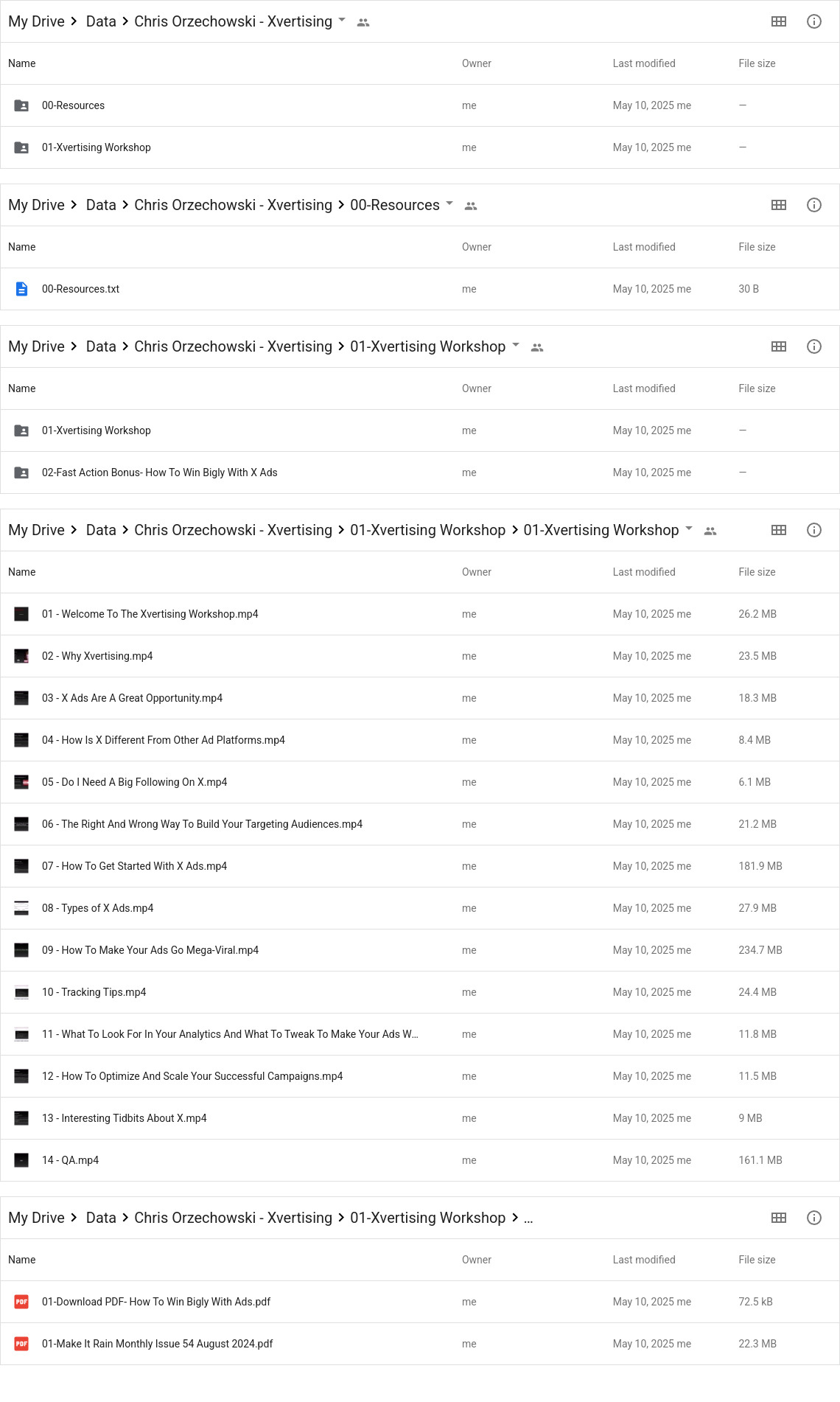The image size is (840, 1402).
Task: Select 04 - How Is X Different From Other Ad Platforms.mp4
Action: 420,740
